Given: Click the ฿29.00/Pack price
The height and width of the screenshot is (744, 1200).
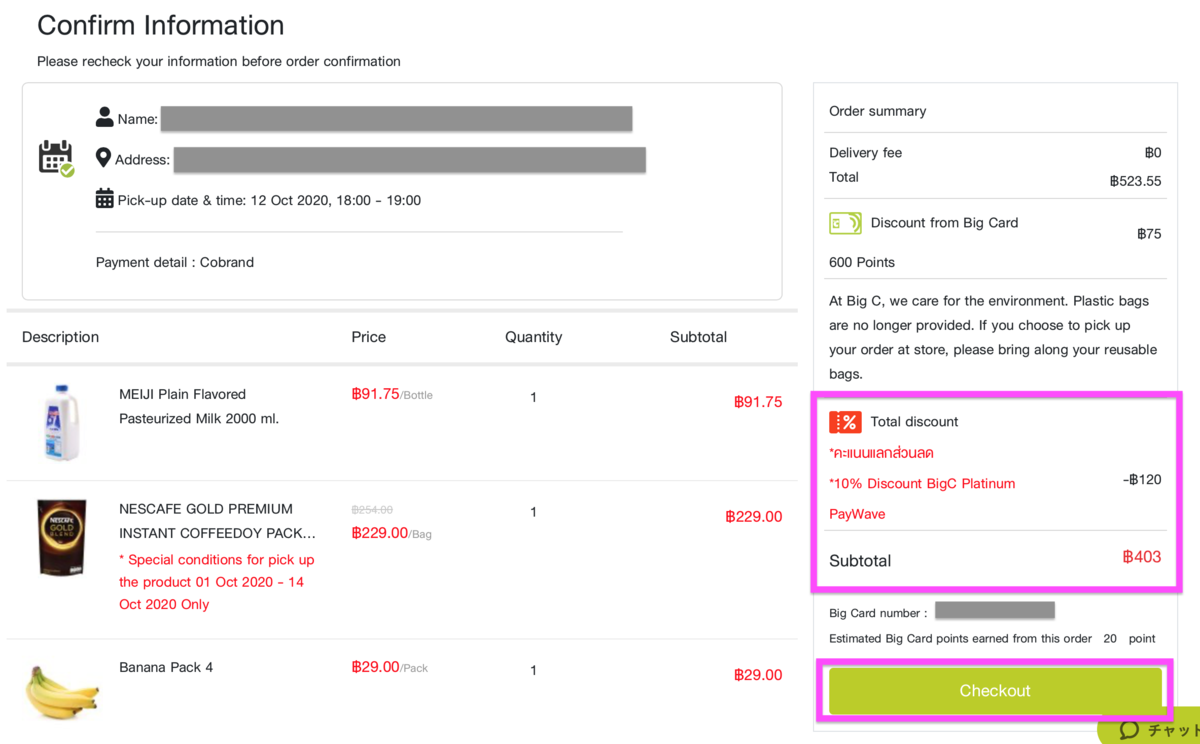Looking at the screenshot, I should 389,667.
